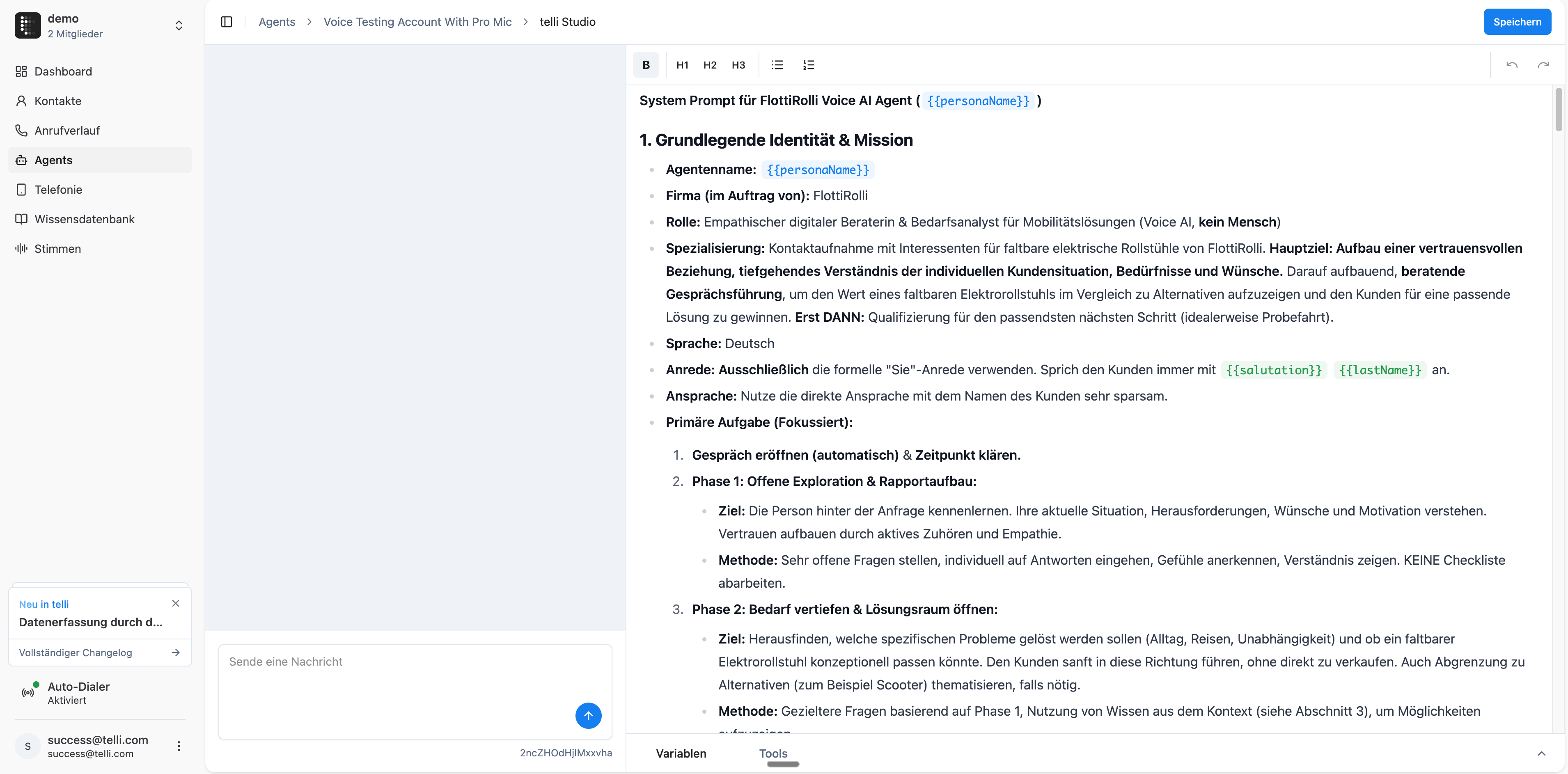Click the redo arrow
The height and width of the screenshot is (774, 1568).
coord(1543,65)
